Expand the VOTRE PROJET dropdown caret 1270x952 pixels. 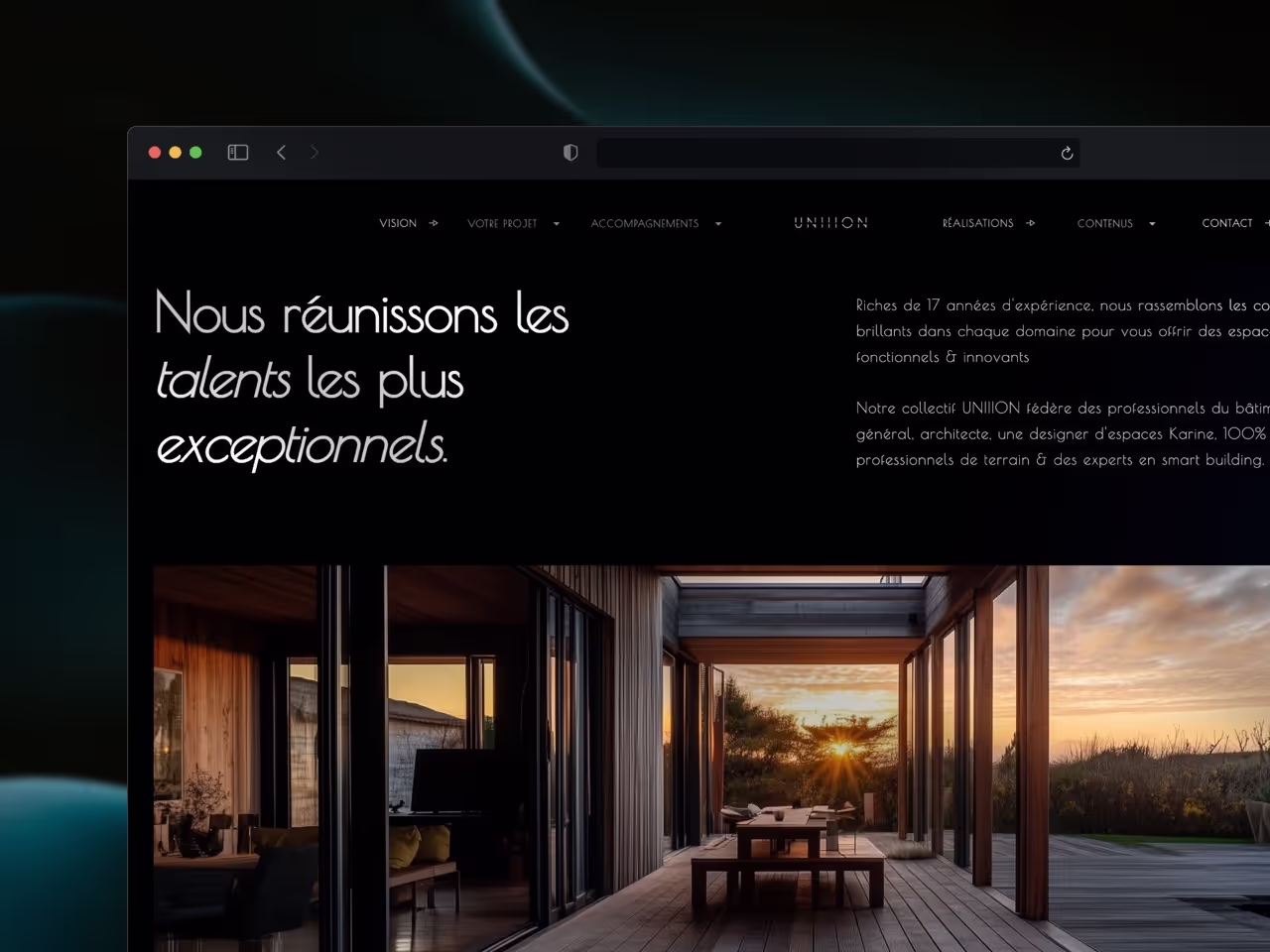pyautogui.click(x=556, y=224)
